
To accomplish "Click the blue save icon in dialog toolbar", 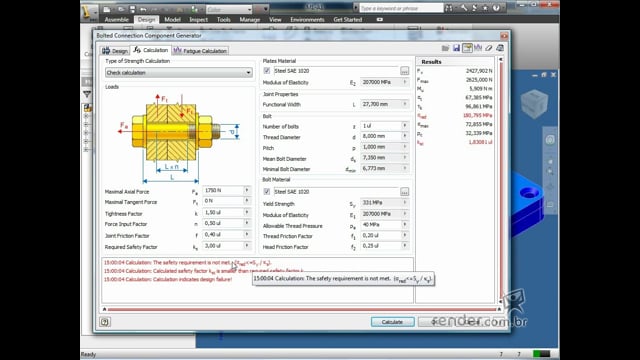I will (456, 48).
